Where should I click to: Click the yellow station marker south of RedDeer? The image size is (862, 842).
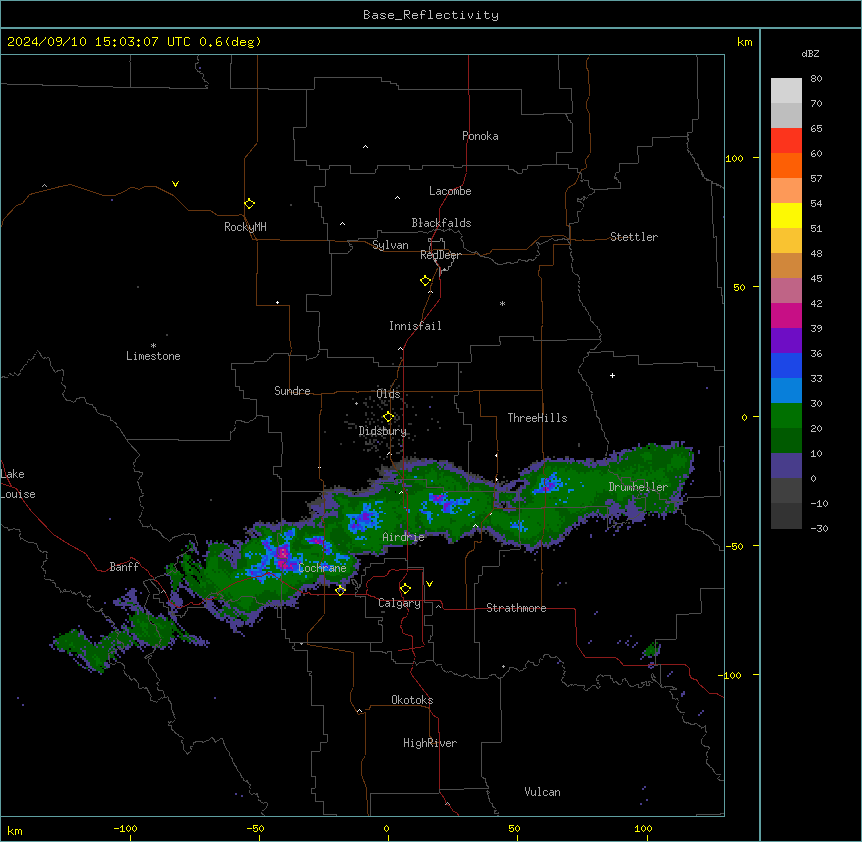tap(426, 281)
